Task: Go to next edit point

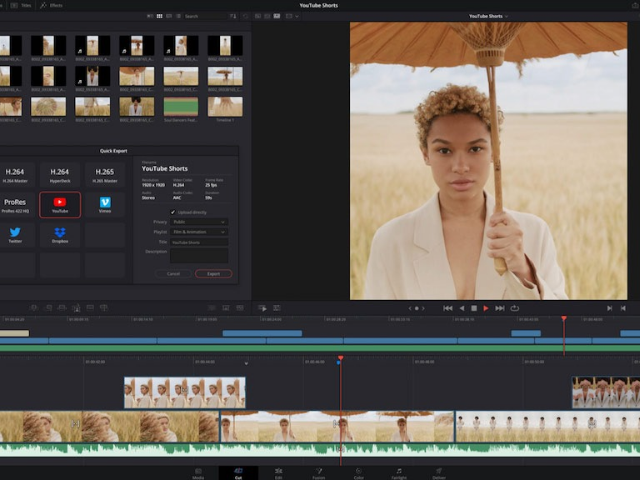Action: 609,308
